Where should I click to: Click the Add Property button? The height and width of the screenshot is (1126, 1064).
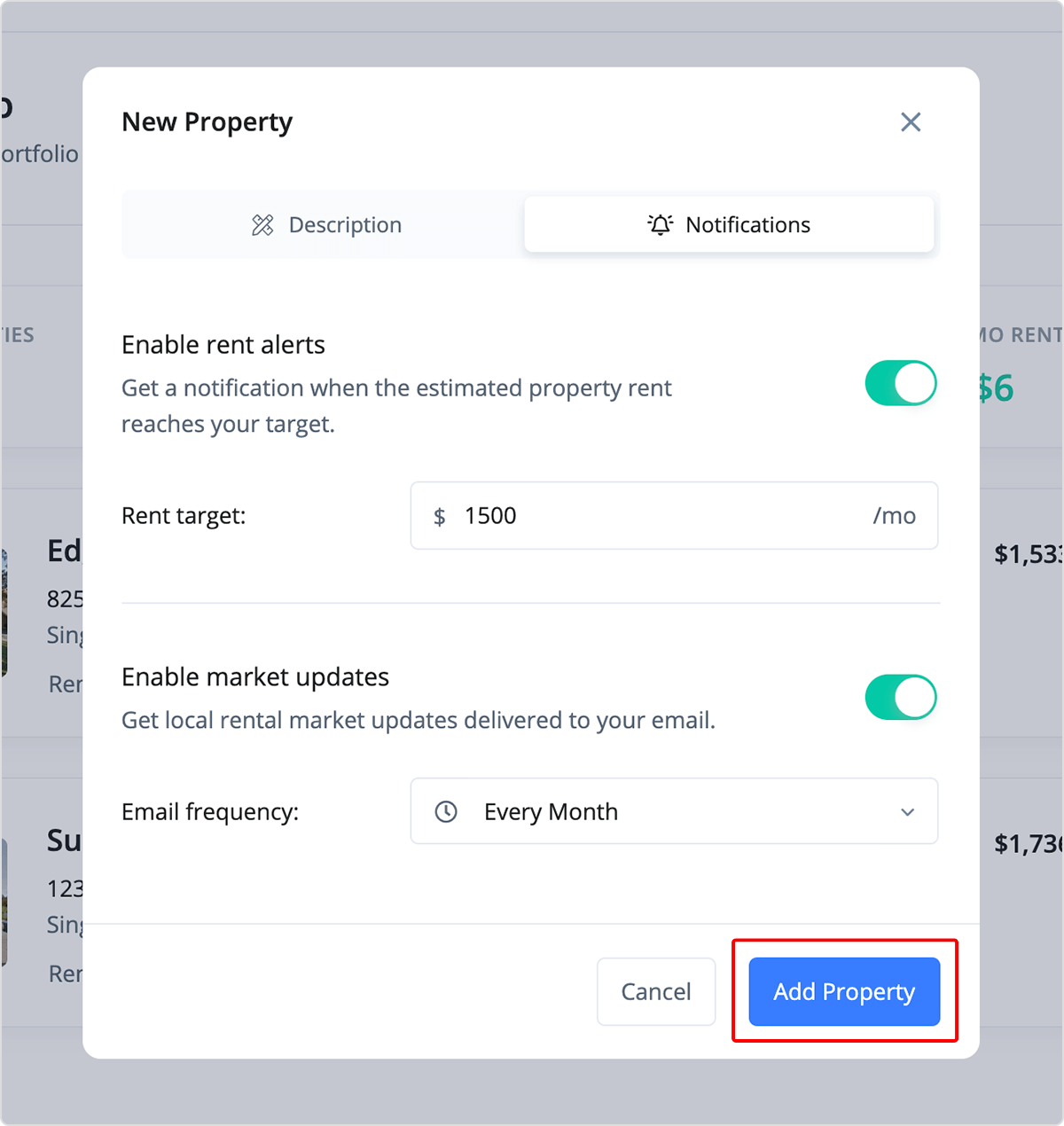[844, 991]
